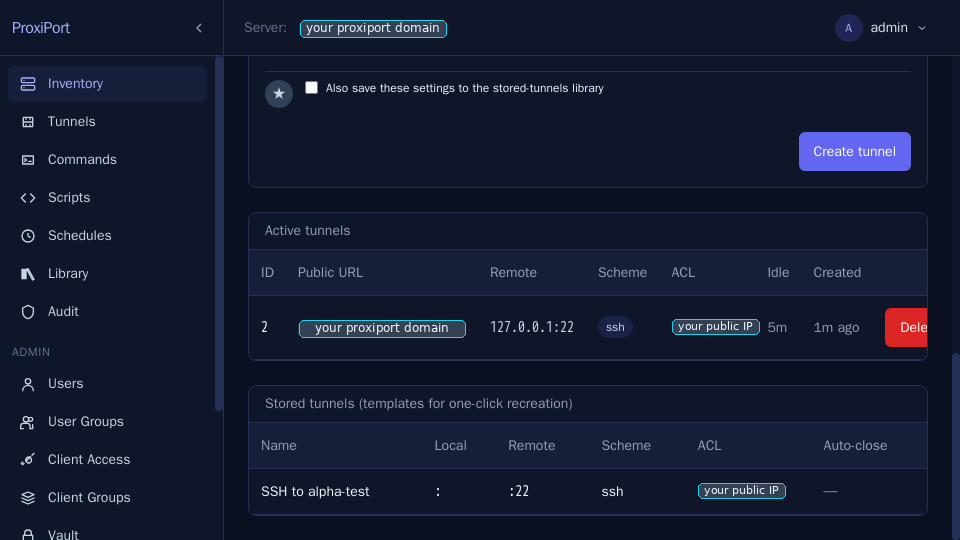
Task: Click the admin avatar circle
Action: point(849,28)
